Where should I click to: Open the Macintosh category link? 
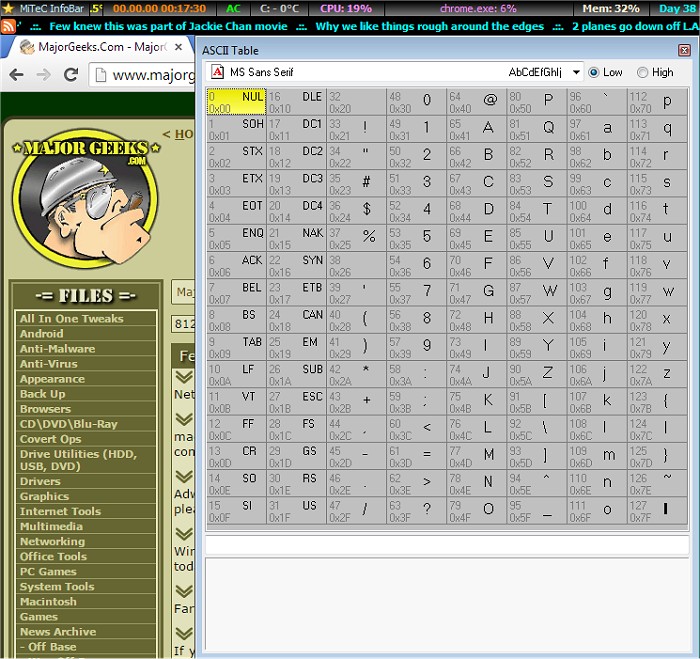pyautogui.click(x=48, y=602)
